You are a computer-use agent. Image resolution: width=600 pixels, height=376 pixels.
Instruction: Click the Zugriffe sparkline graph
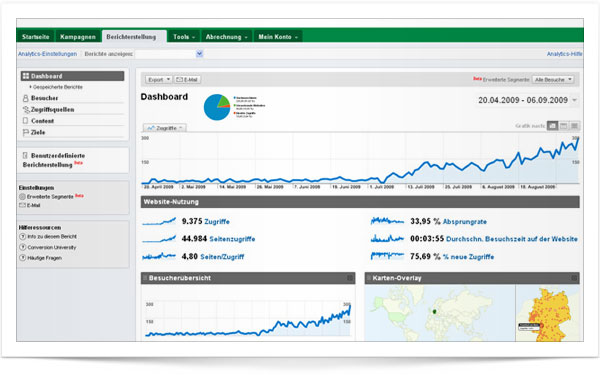coord(159,221)
